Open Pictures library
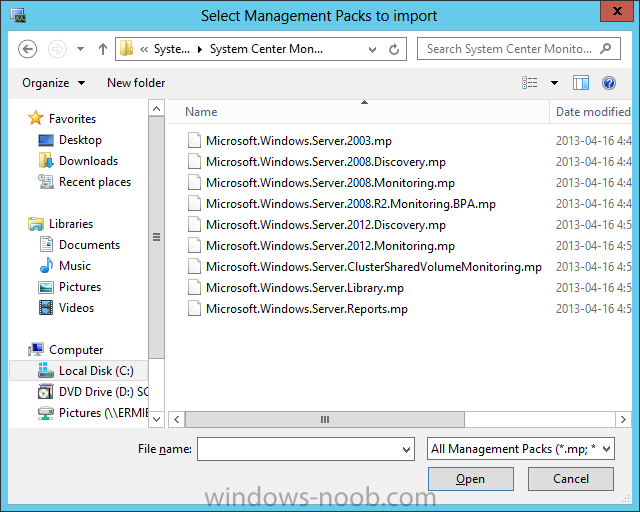This screenshot has height=512, width=640. click(x=80, y=287)
